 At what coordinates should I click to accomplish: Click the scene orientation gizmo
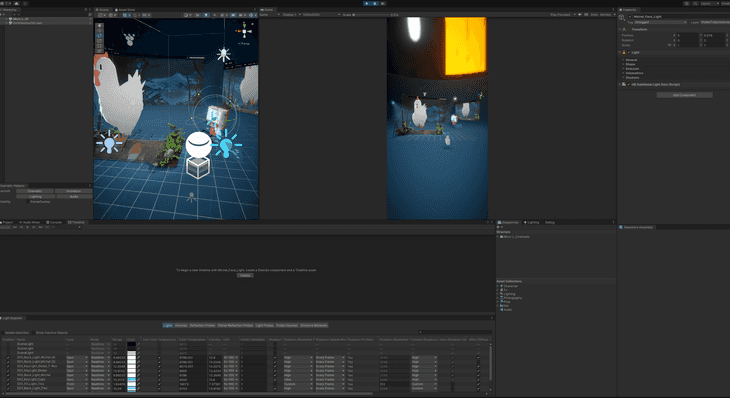pos(244,32)
